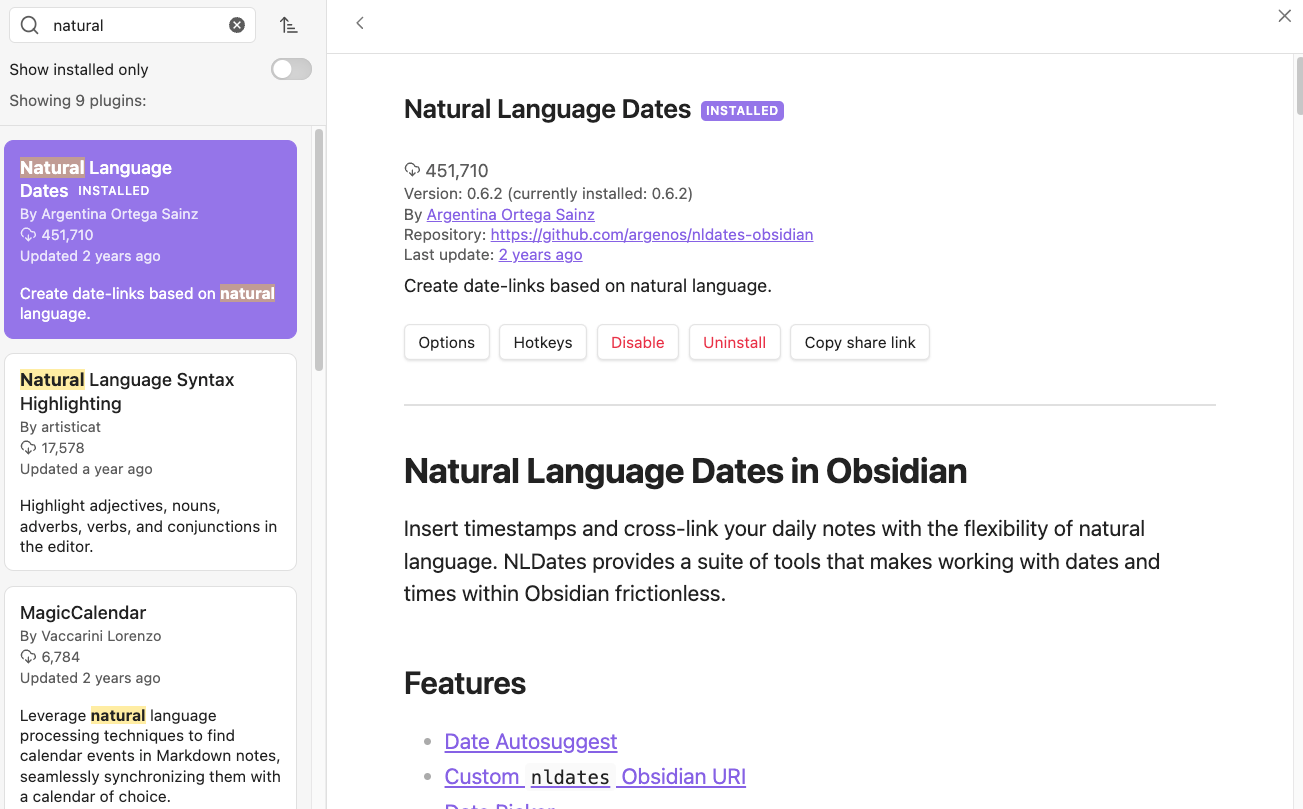Clear the search text via the X icon
The image size is (1303, 809).
pos(237,24)
